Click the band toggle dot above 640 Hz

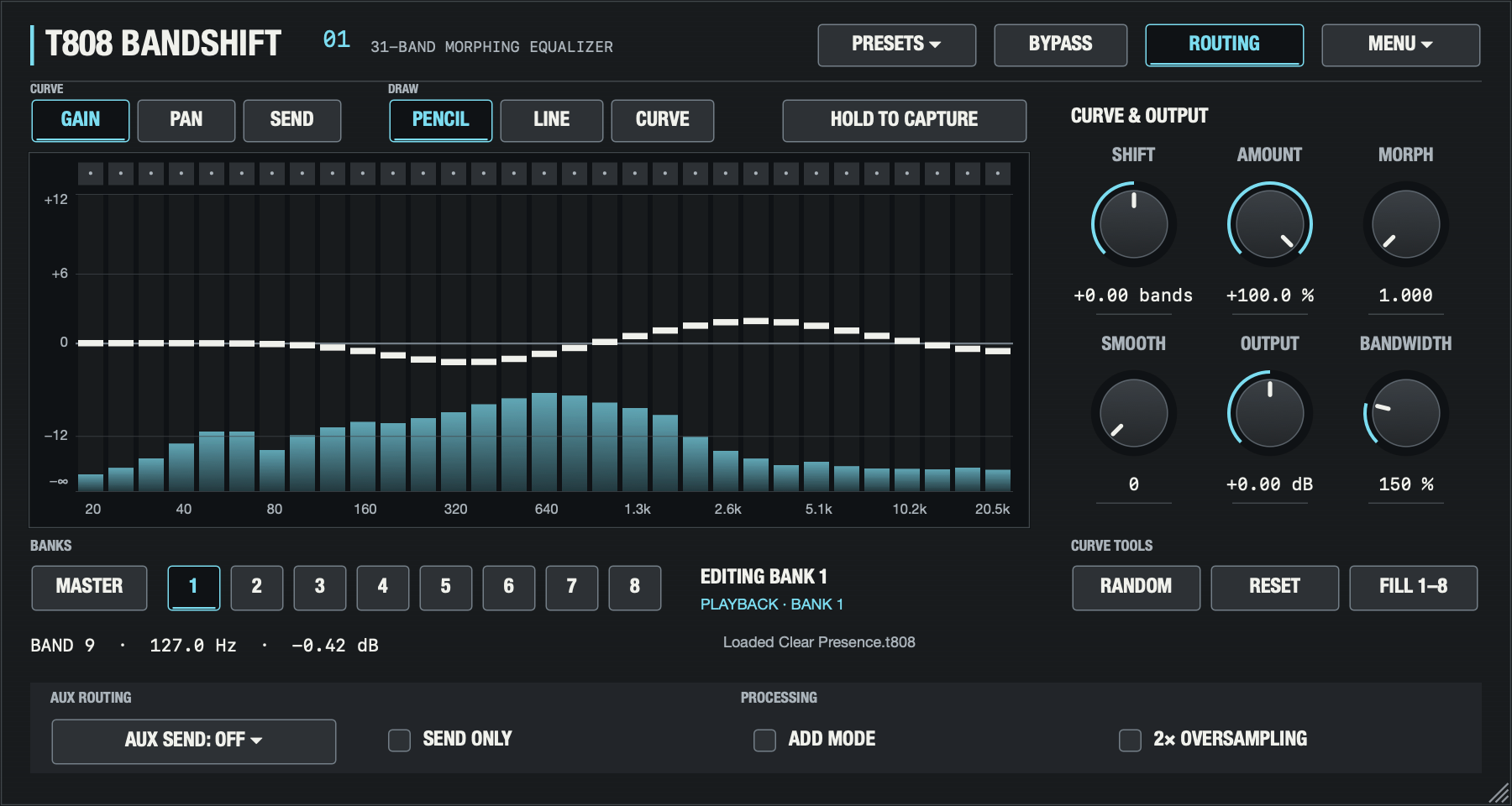(544, 174)
